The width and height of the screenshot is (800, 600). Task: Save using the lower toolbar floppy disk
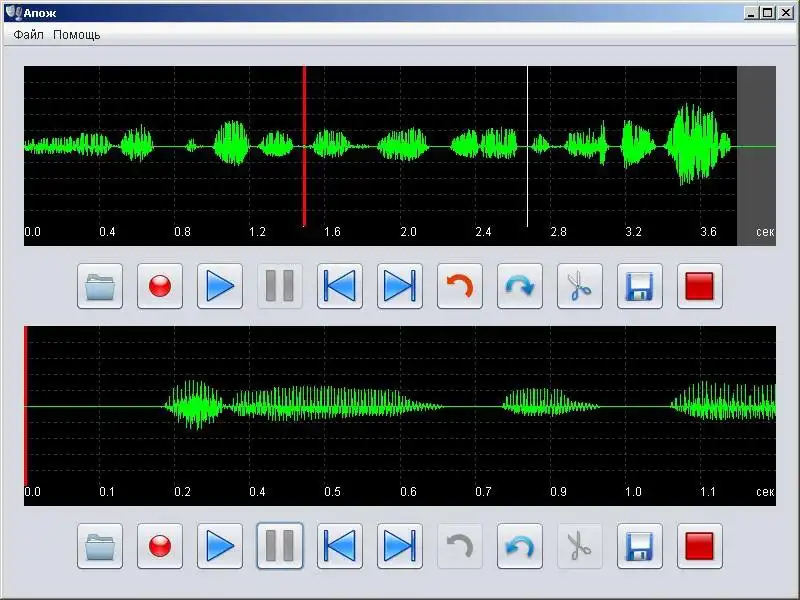point(640,546)
